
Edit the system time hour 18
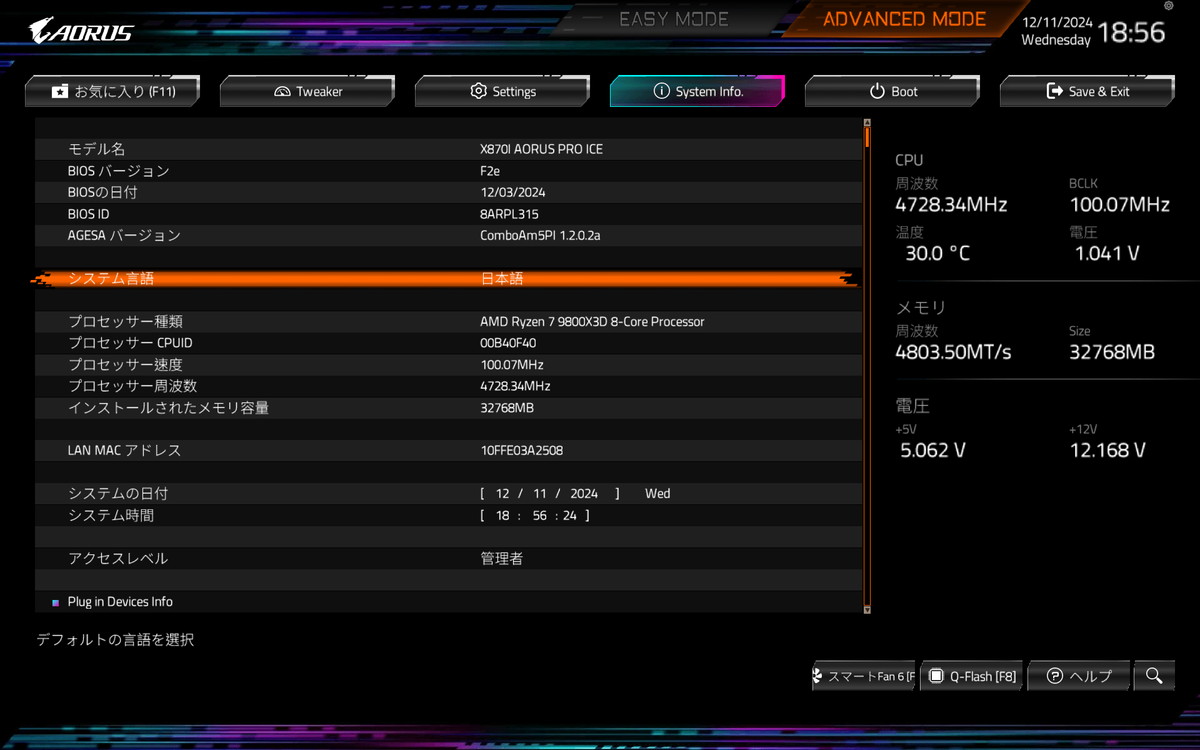pyautogui.click(x=503, y=516)
